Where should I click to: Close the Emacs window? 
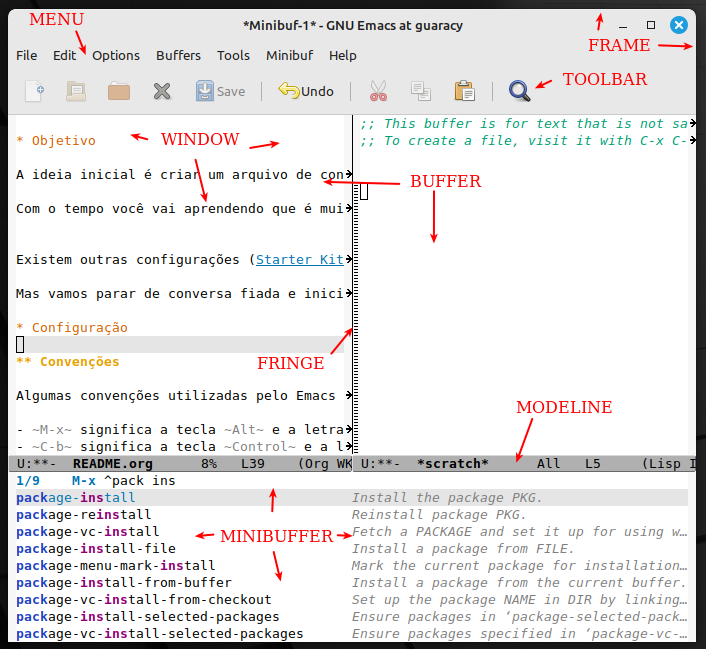tap(679, 25)
